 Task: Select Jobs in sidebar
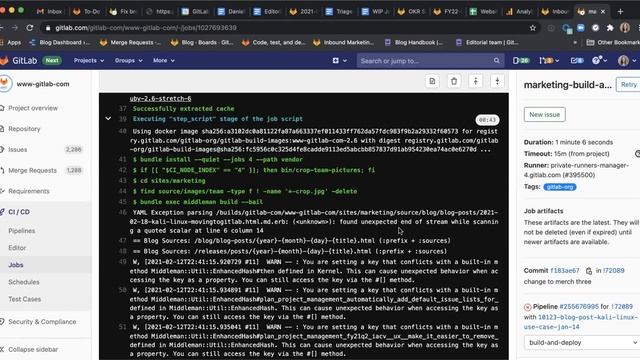pos(16,265)
